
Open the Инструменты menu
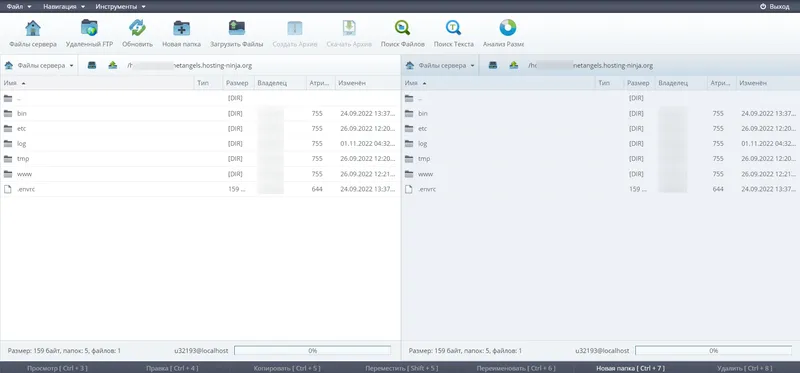click(x=120, y=7)
